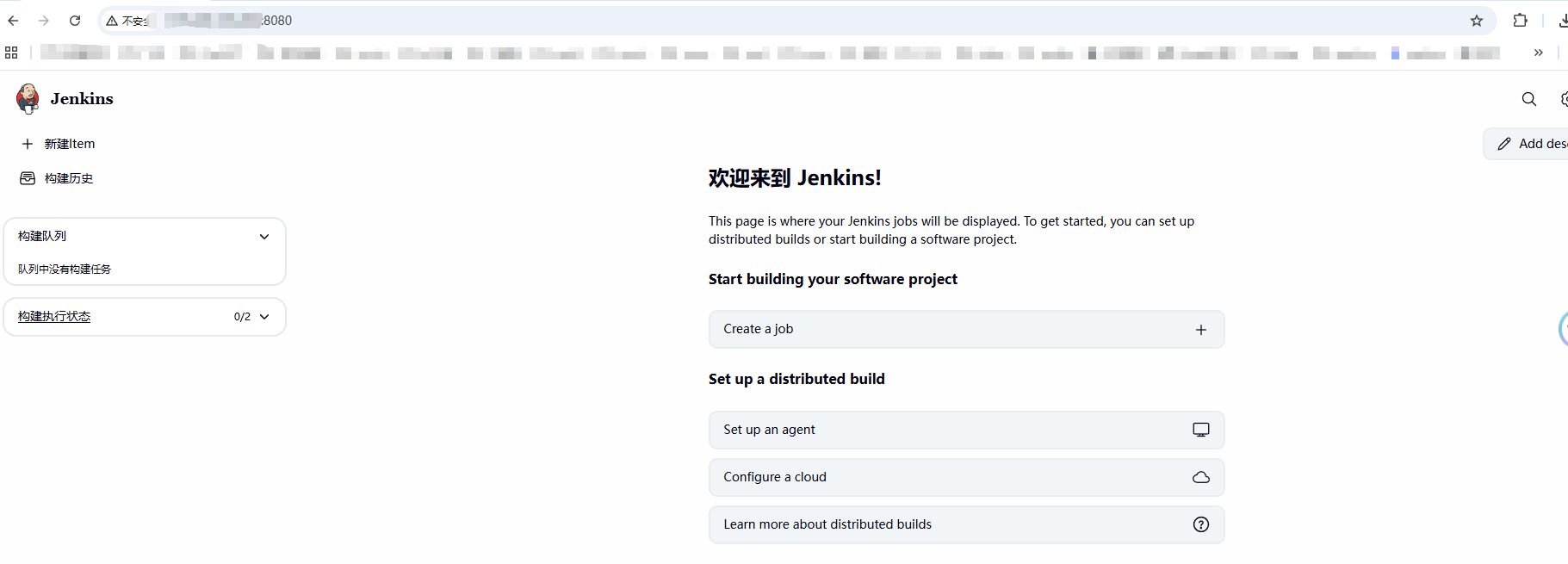The width and height of the screenshot is (1568, 564).
Task: Click the Start building your software project heading
Action: pyautogui.click(x=833, y=279)
